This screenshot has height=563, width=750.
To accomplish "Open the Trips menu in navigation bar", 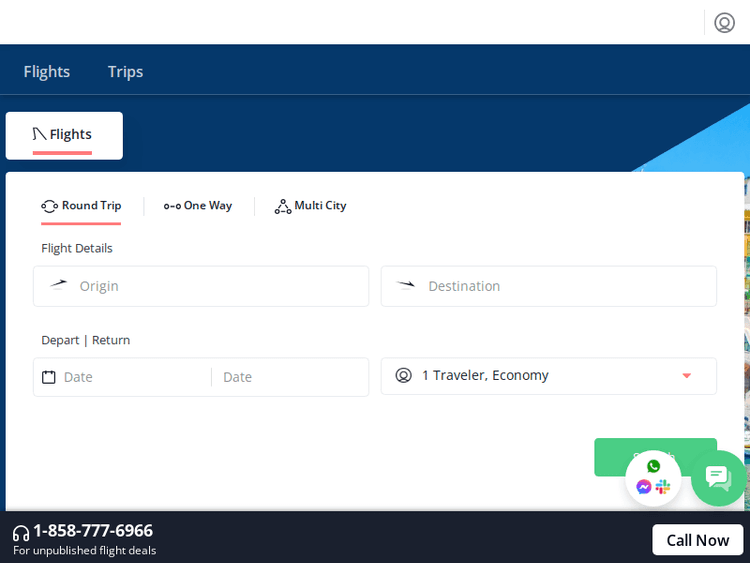I will pyautogui.click(x=125, y=71).
